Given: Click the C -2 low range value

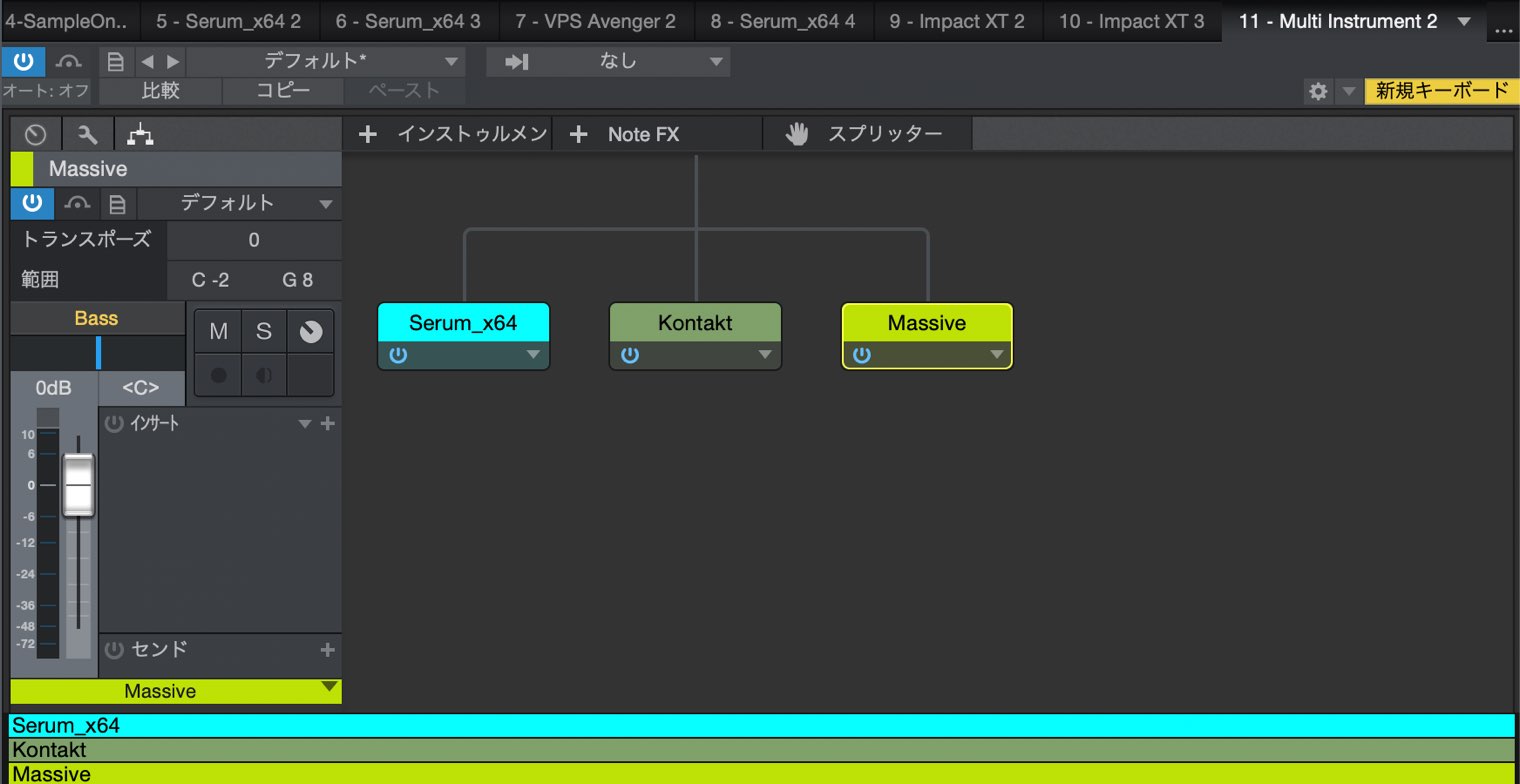Looking at the screenshot, I should 211,280.
